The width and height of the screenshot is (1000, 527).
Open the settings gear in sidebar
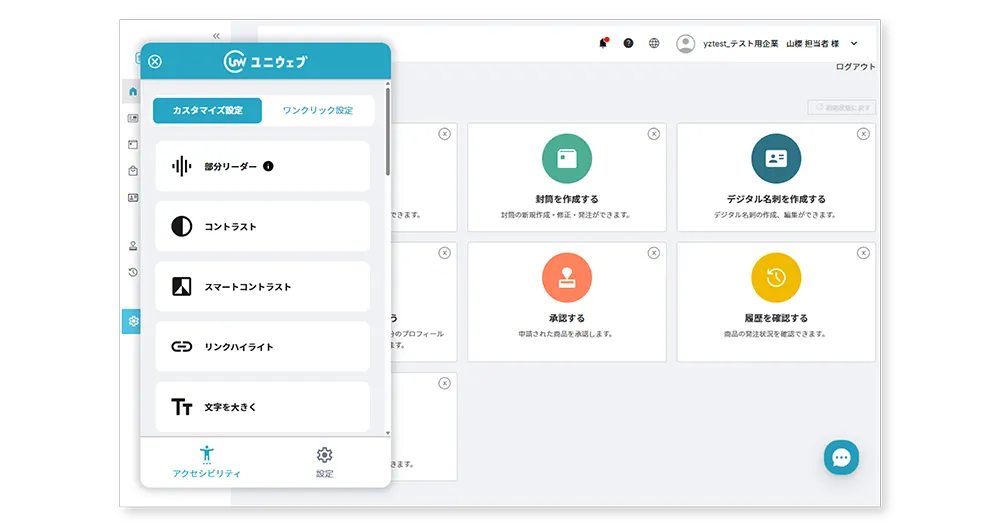(133, 321)
